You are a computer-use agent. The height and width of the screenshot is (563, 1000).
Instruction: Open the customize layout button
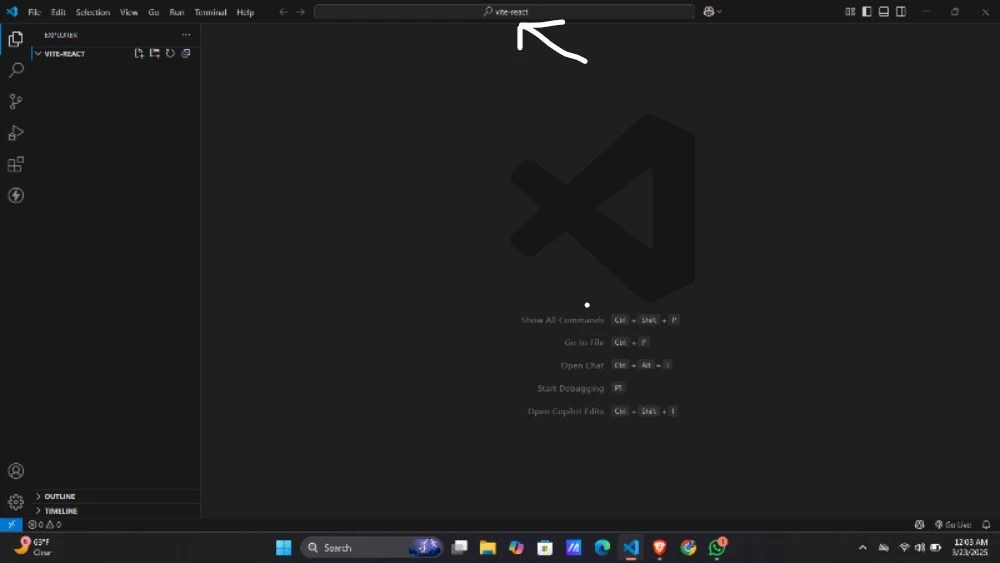point(850,11)
